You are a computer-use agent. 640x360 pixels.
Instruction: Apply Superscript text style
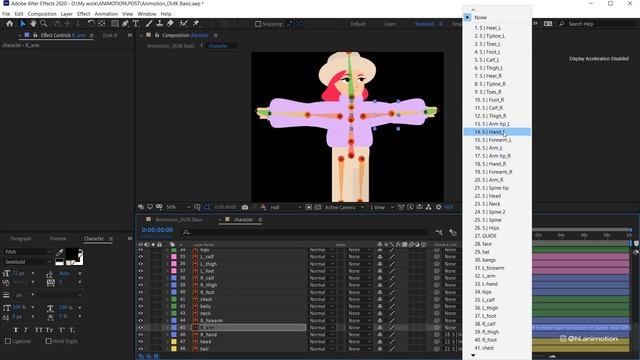(x=61, y=330)
